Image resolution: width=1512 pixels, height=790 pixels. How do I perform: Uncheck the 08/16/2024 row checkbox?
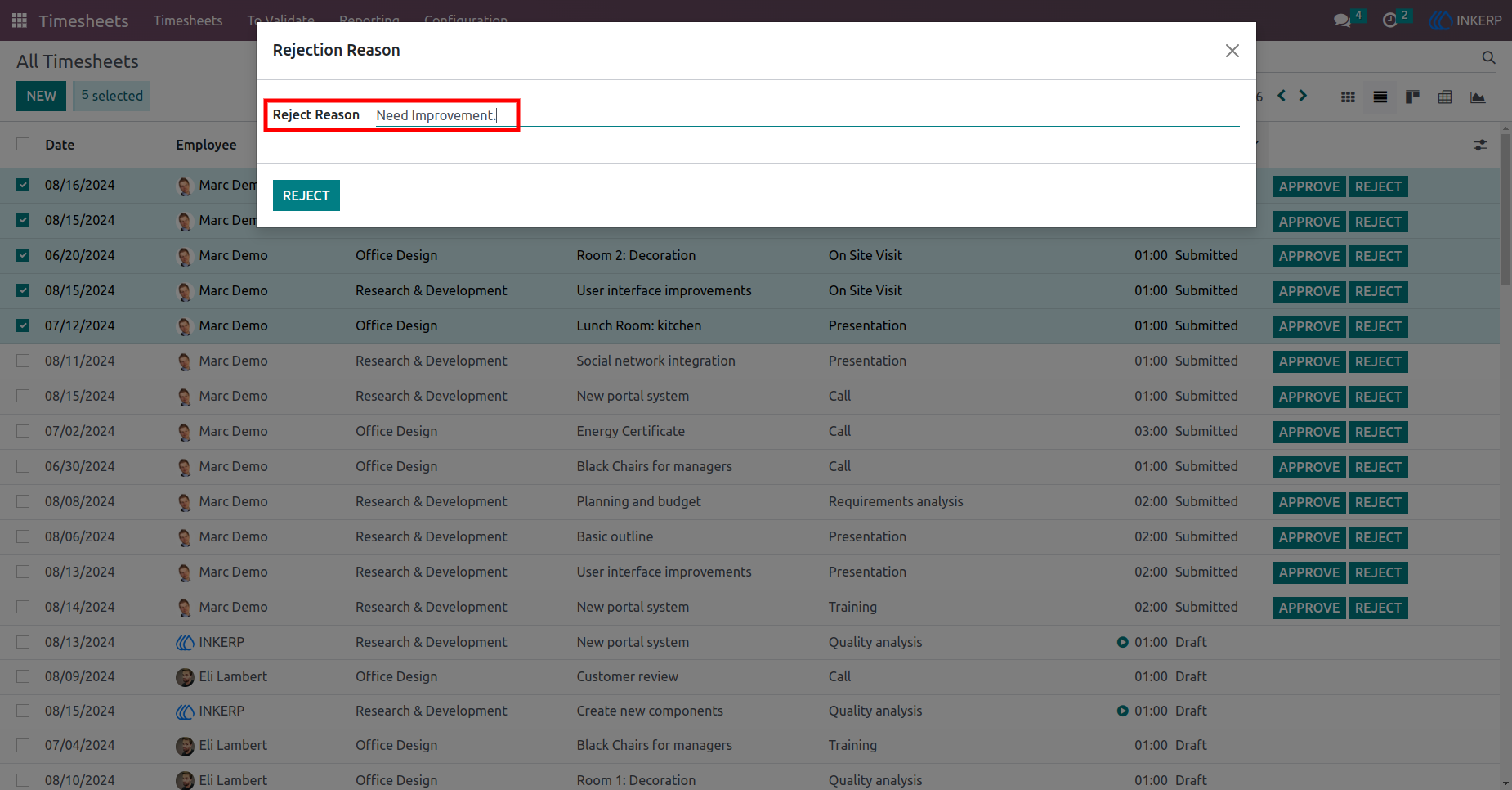pos(23,185)
